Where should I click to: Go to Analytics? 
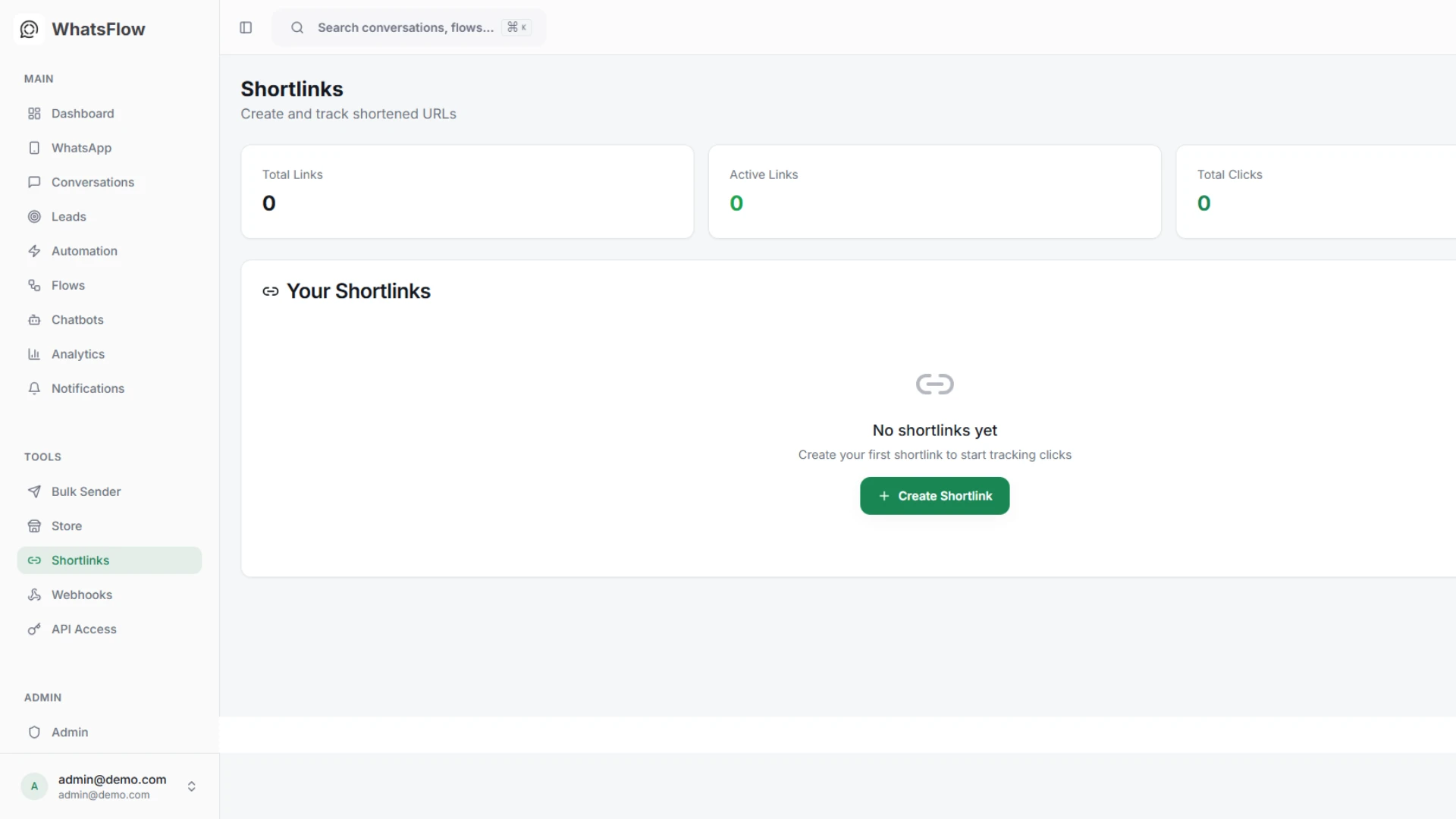pos(109,354)
